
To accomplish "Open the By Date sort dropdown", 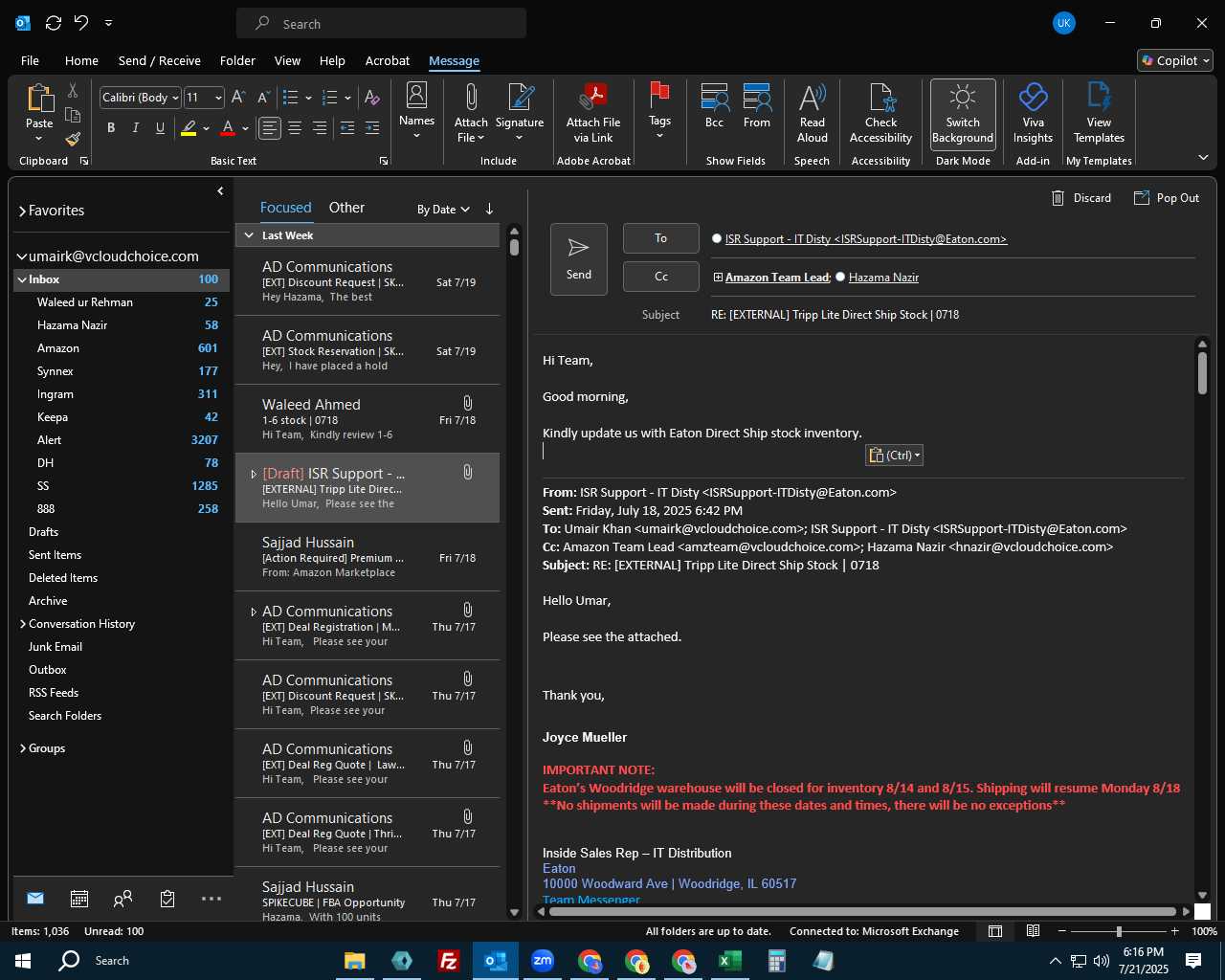I will [x=443, y=209].
